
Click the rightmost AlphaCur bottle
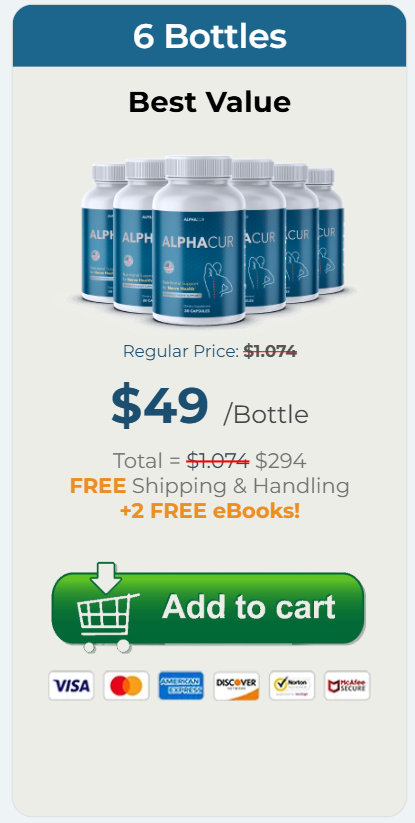[x=328, y=230]
